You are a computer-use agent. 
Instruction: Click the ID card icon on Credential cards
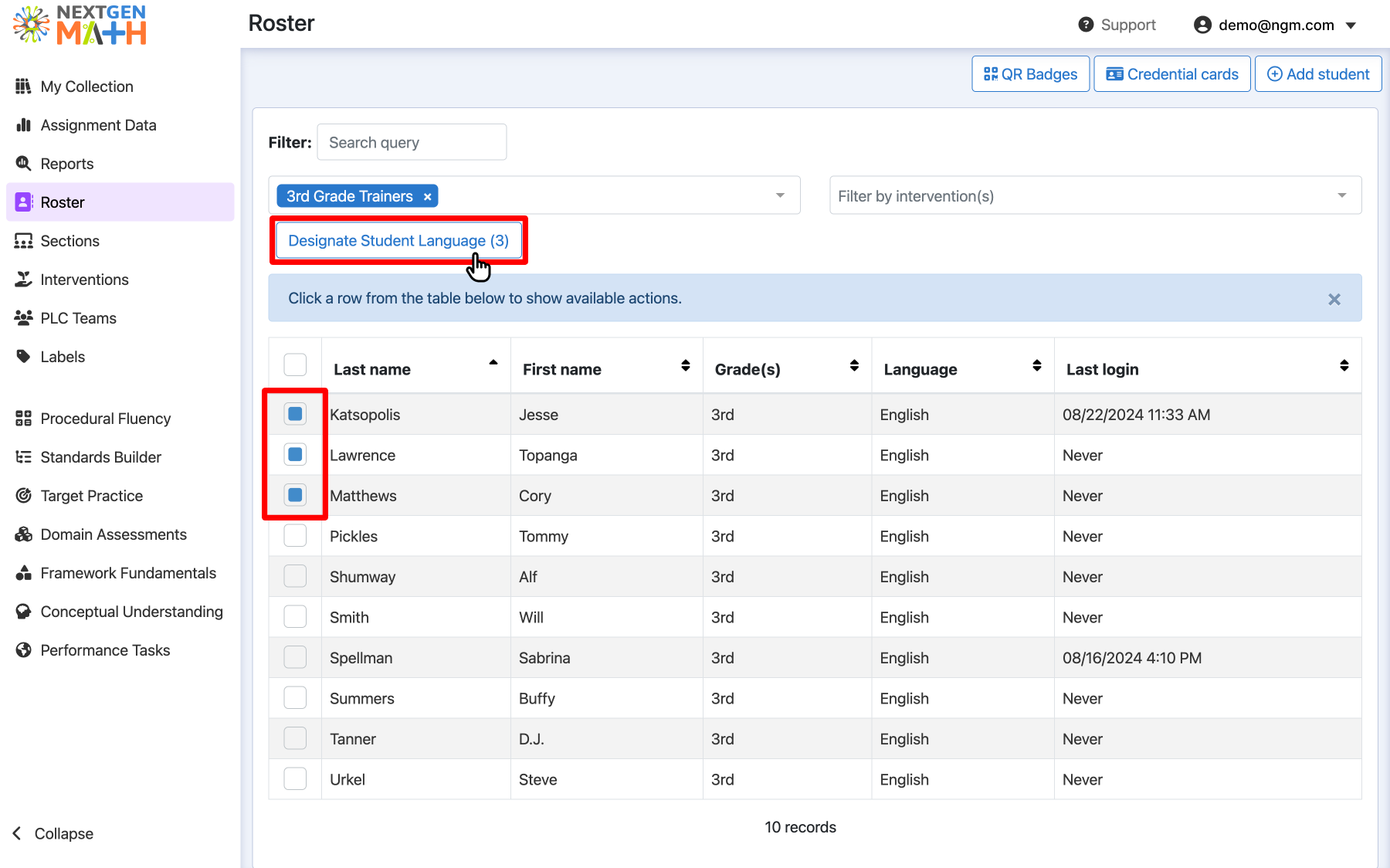1114,74
